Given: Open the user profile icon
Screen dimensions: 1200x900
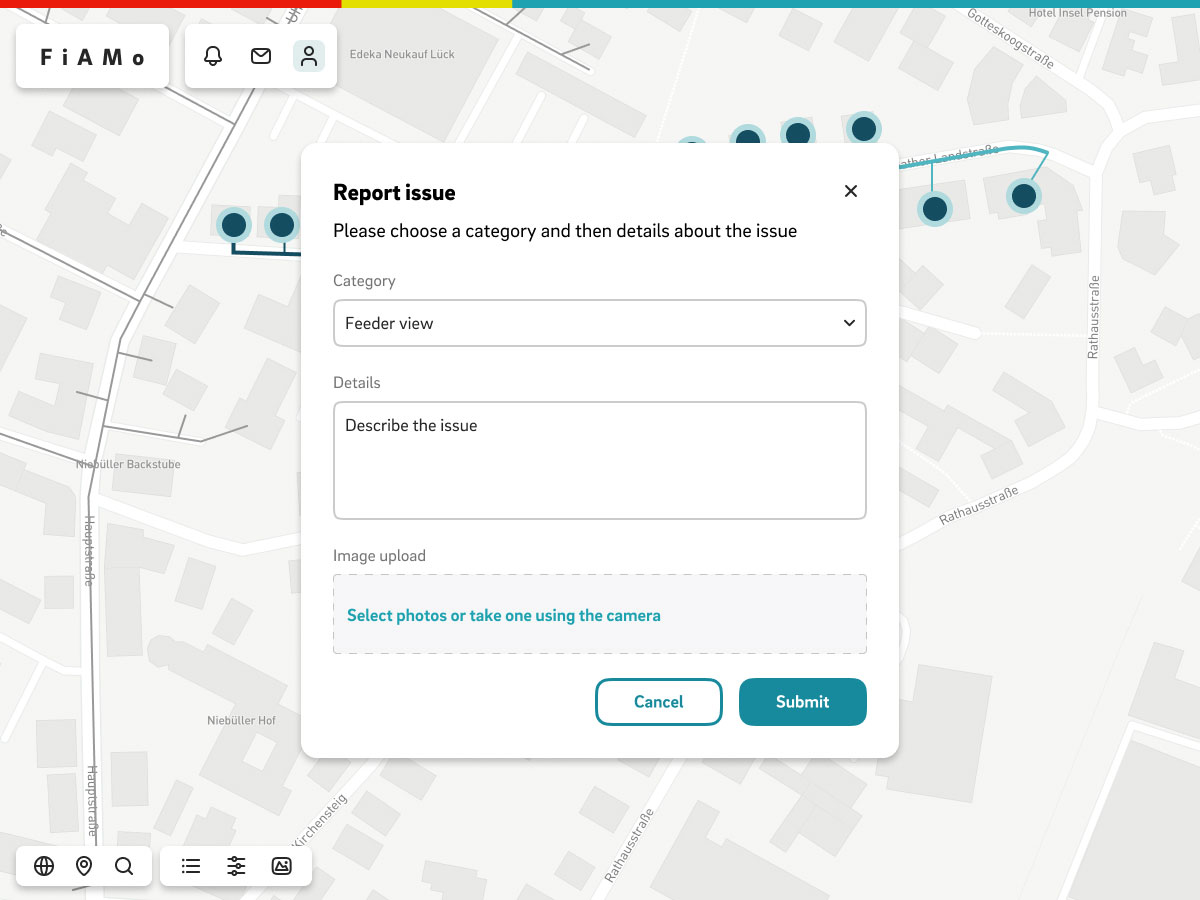Looking at the screenshot, I should click(x=309, y=56).
